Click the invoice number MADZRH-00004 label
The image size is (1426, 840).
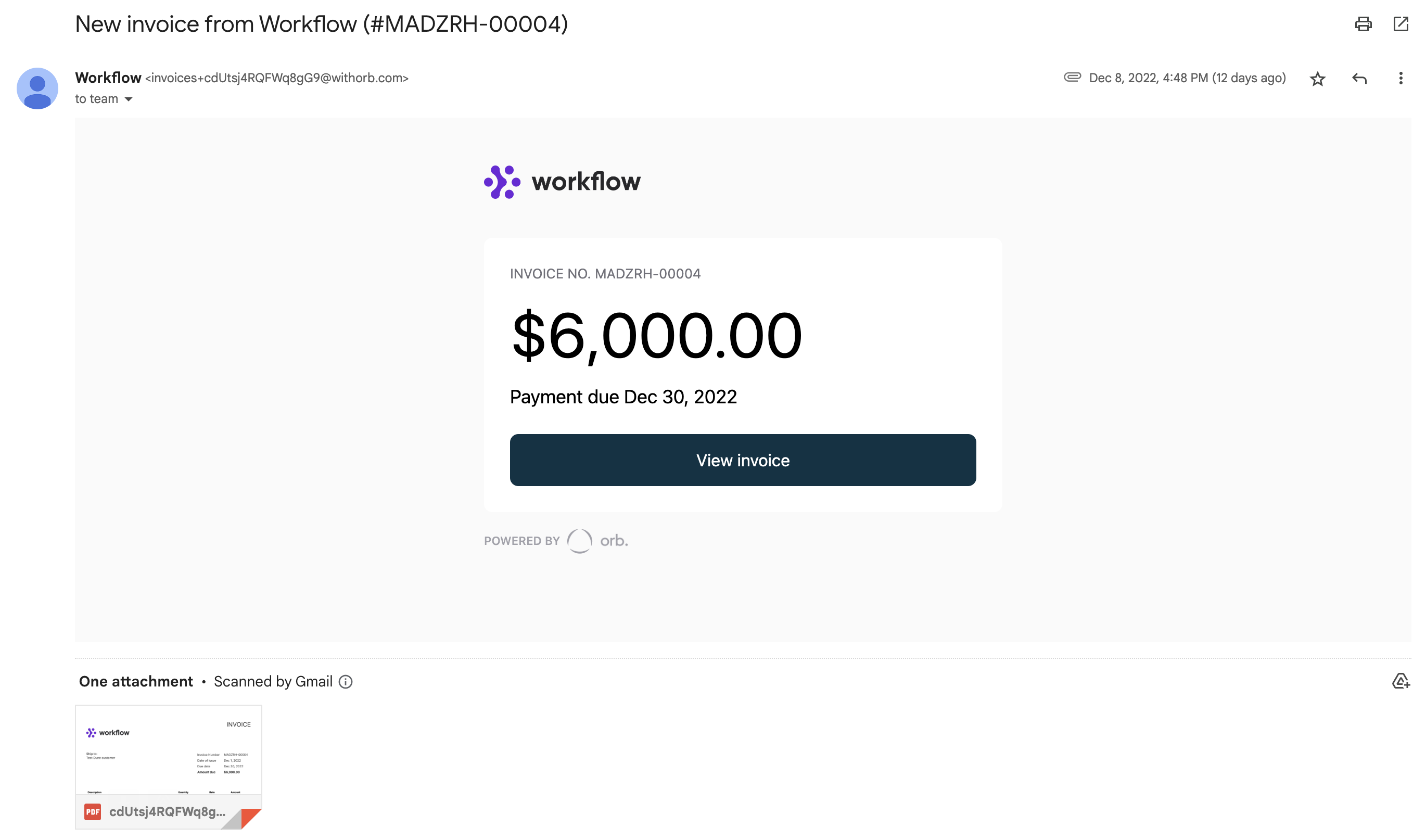[605, 273]
